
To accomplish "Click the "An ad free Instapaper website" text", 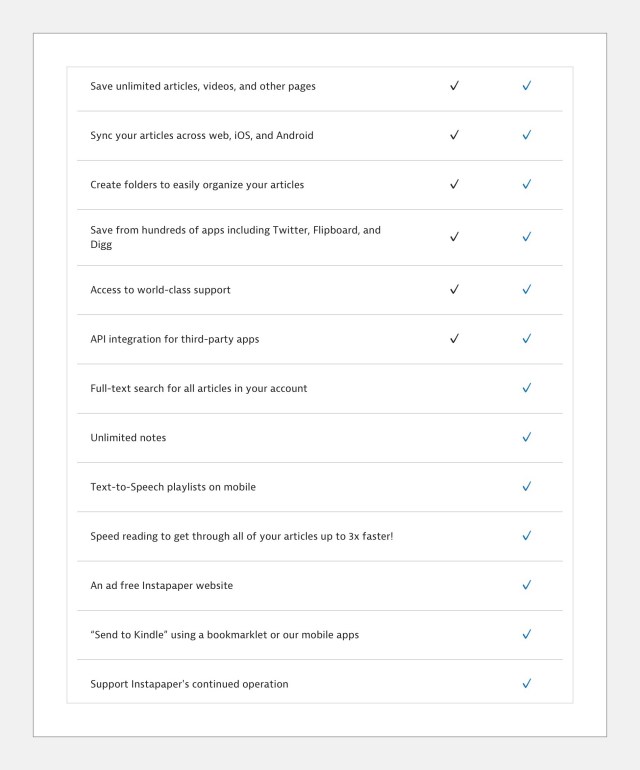I will click(x=161, y=585).
